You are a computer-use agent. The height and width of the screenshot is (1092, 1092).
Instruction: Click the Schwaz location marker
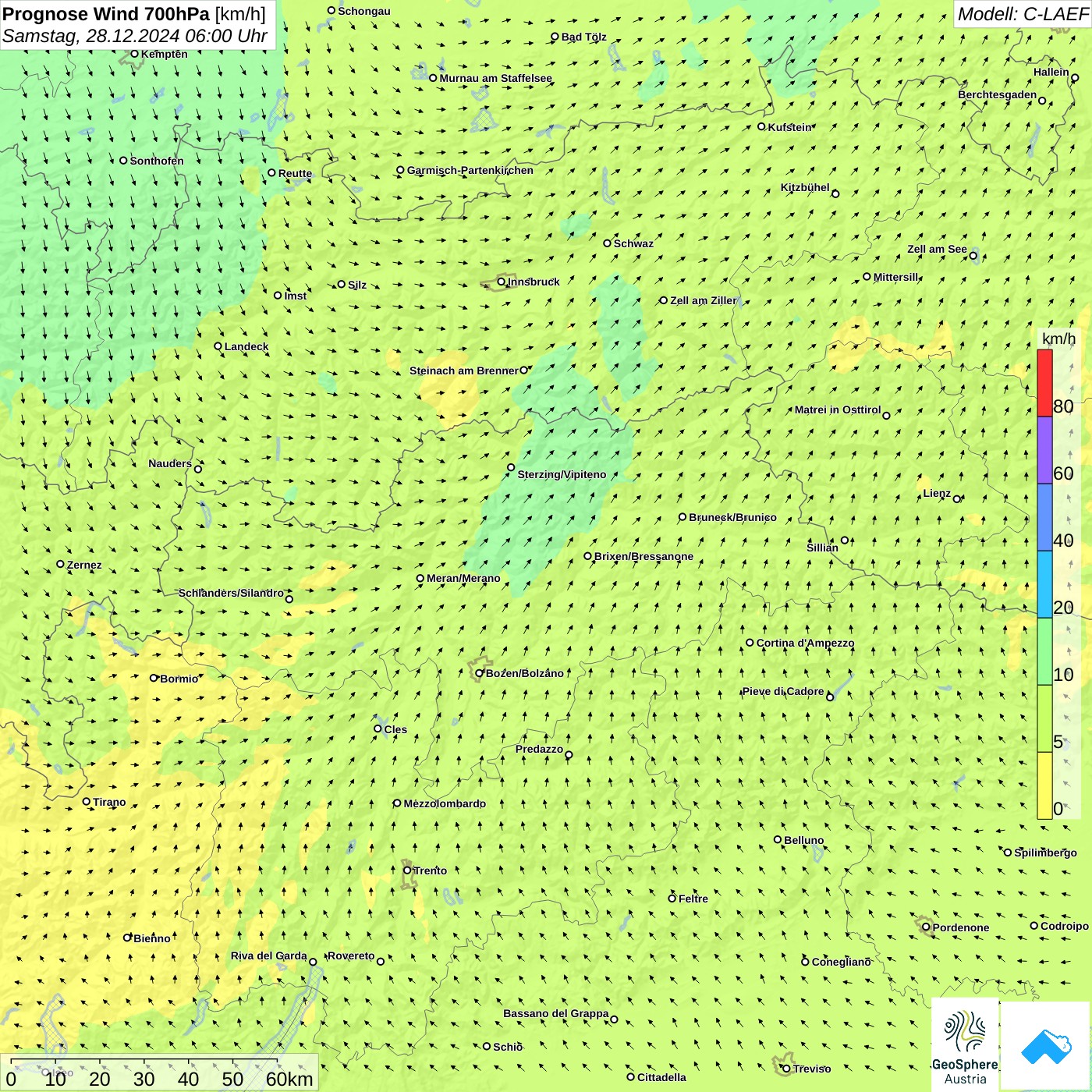pyautogui.click(x=608, y=243)
